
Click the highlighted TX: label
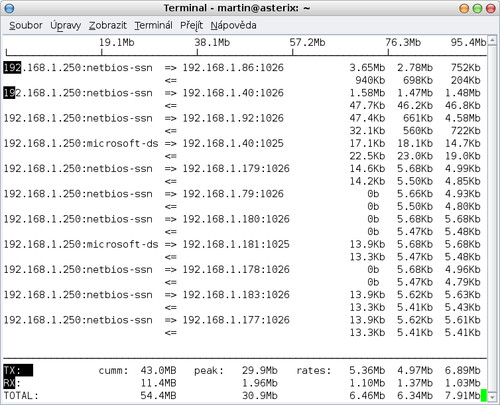coord(18,371)
